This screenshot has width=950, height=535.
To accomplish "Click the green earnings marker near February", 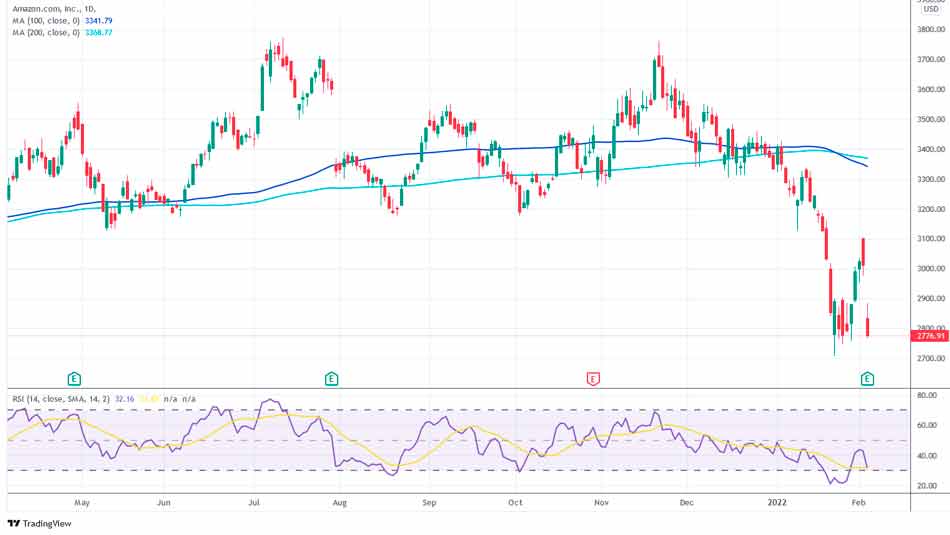I will click(x=867, y=378).
